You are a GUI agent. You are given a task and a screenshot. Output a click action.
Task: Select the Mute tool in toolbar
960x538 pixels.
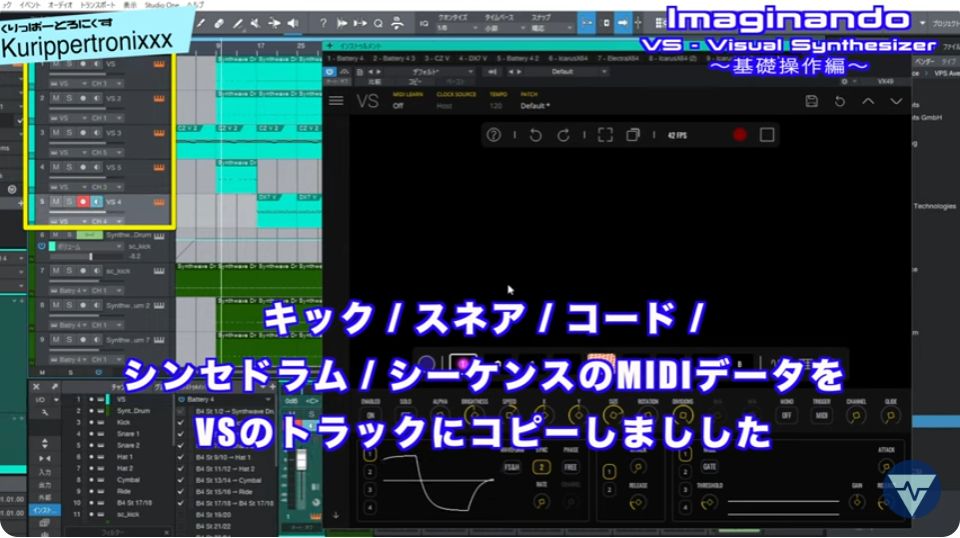(256, 23)
